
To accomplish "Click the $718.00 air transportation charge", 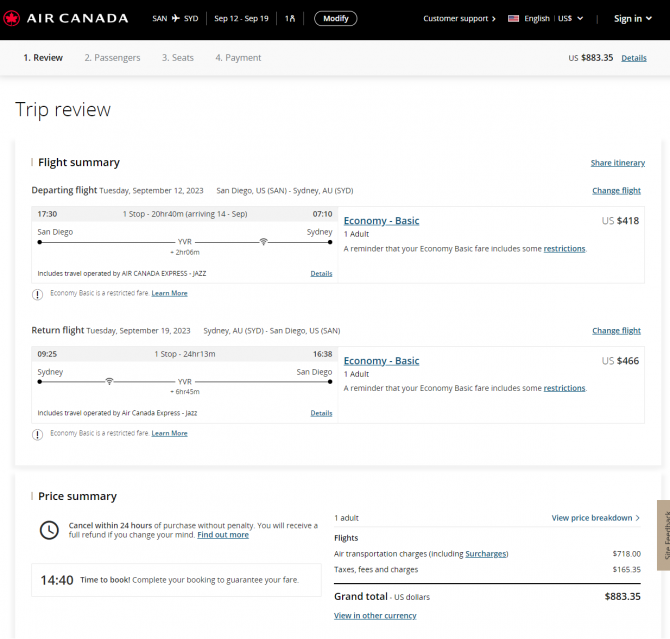I will 626,554.
